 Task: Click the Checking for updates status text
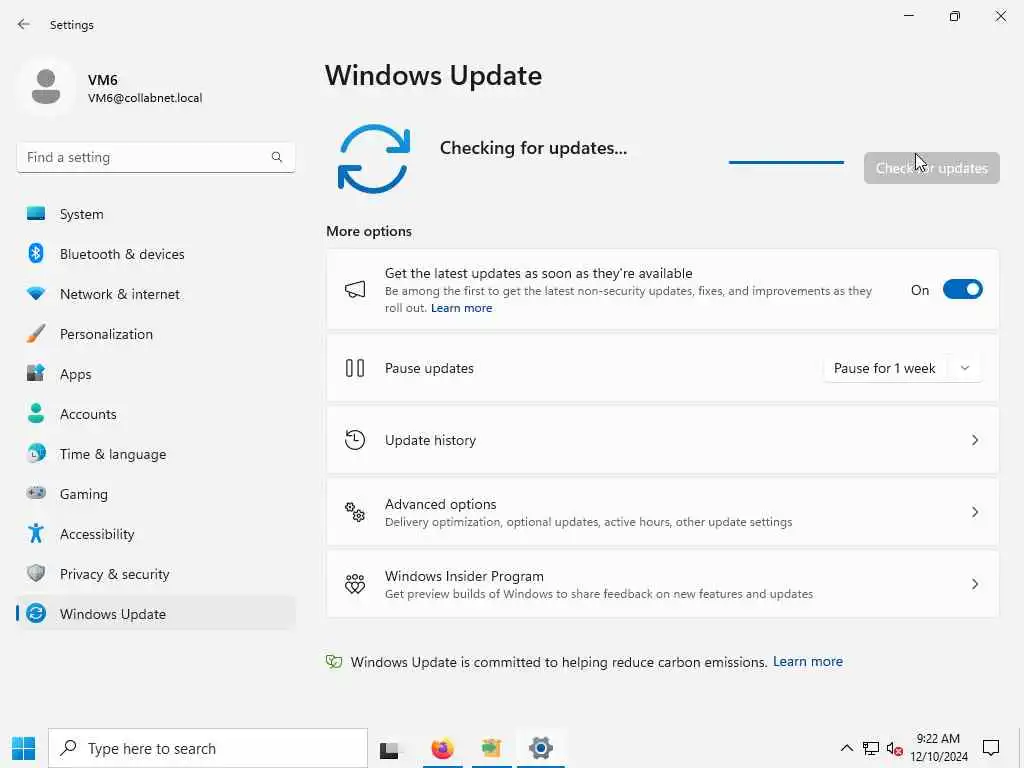point(534,148)
